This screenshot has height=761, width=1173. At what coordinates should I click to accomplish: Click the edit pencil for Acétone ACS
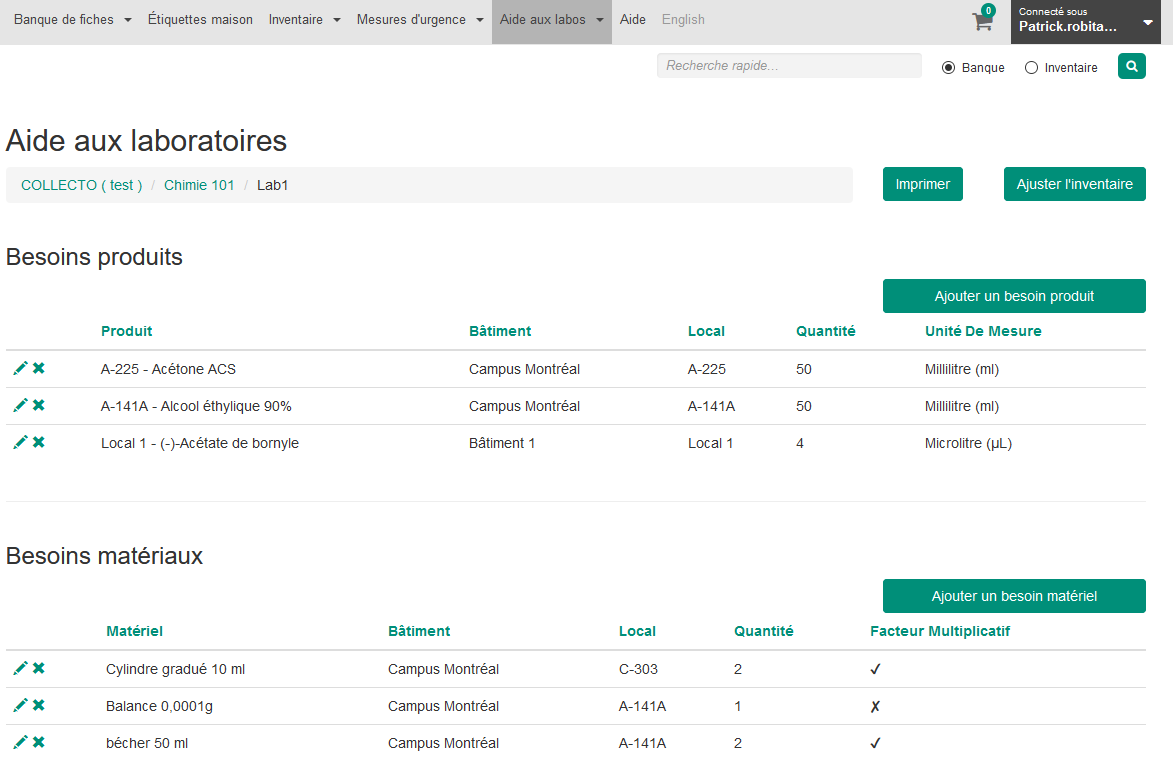20,369
